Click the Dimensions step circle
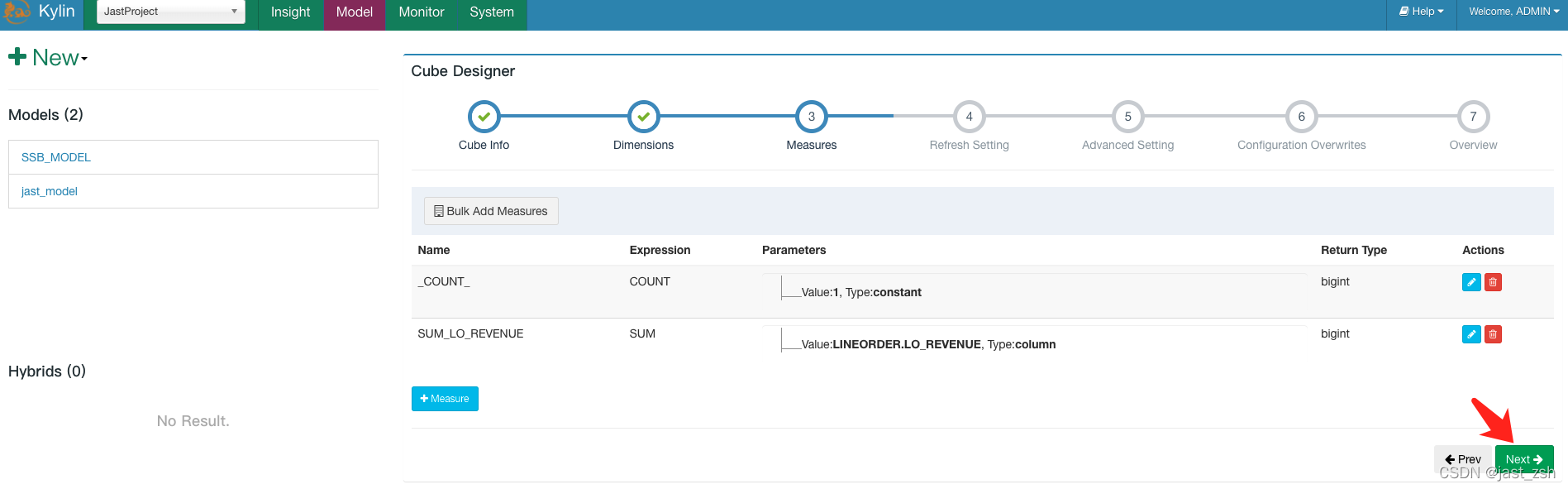Image resolution: width=1568 pixels, height=489 pixels. pyautogui.click(x=643, y=117)
